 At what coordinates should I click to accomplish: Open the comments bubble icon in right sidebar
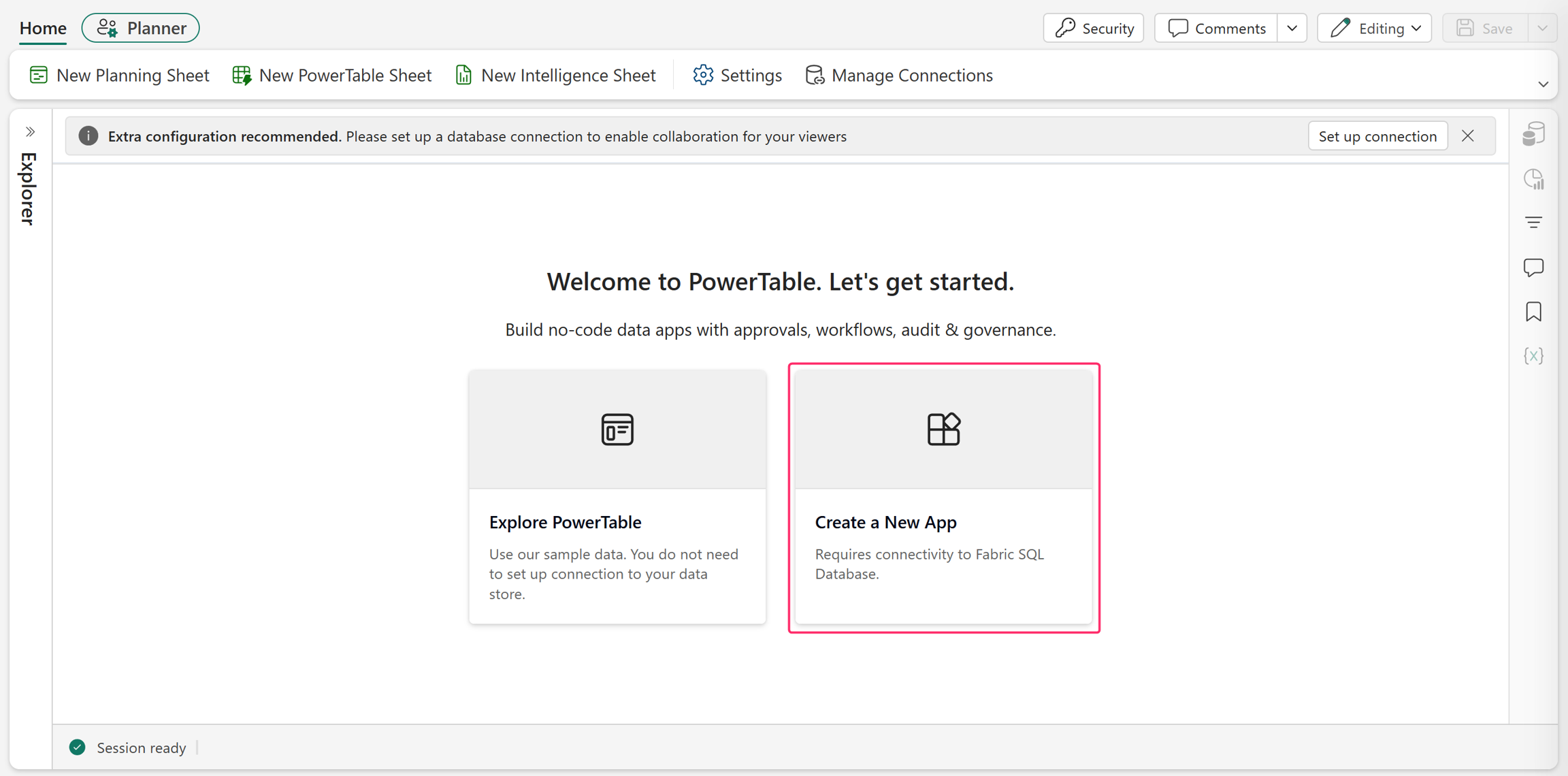(x=1533, y=268)
